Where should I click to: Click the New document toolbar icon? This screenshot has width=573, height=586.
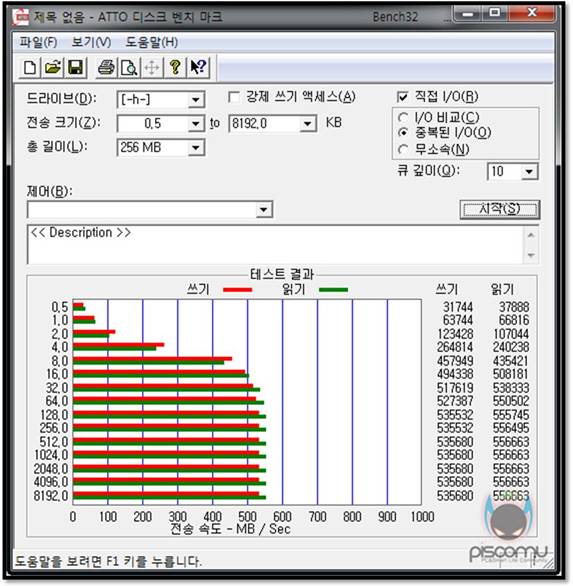(30, 68)
